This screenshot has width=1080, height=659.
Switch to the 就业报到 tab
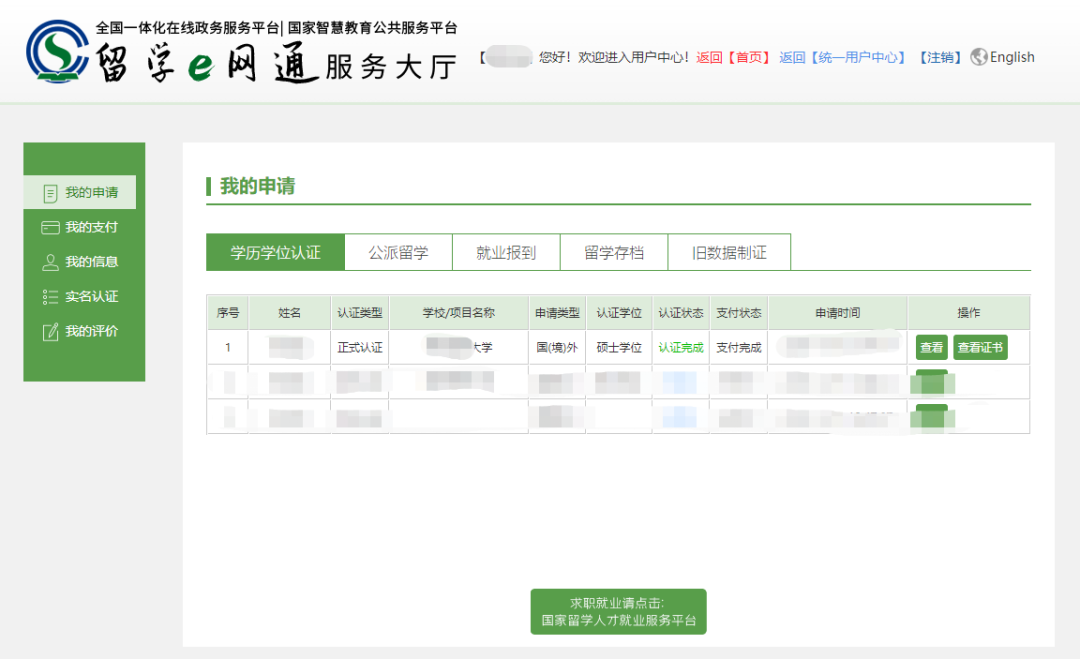506,253
